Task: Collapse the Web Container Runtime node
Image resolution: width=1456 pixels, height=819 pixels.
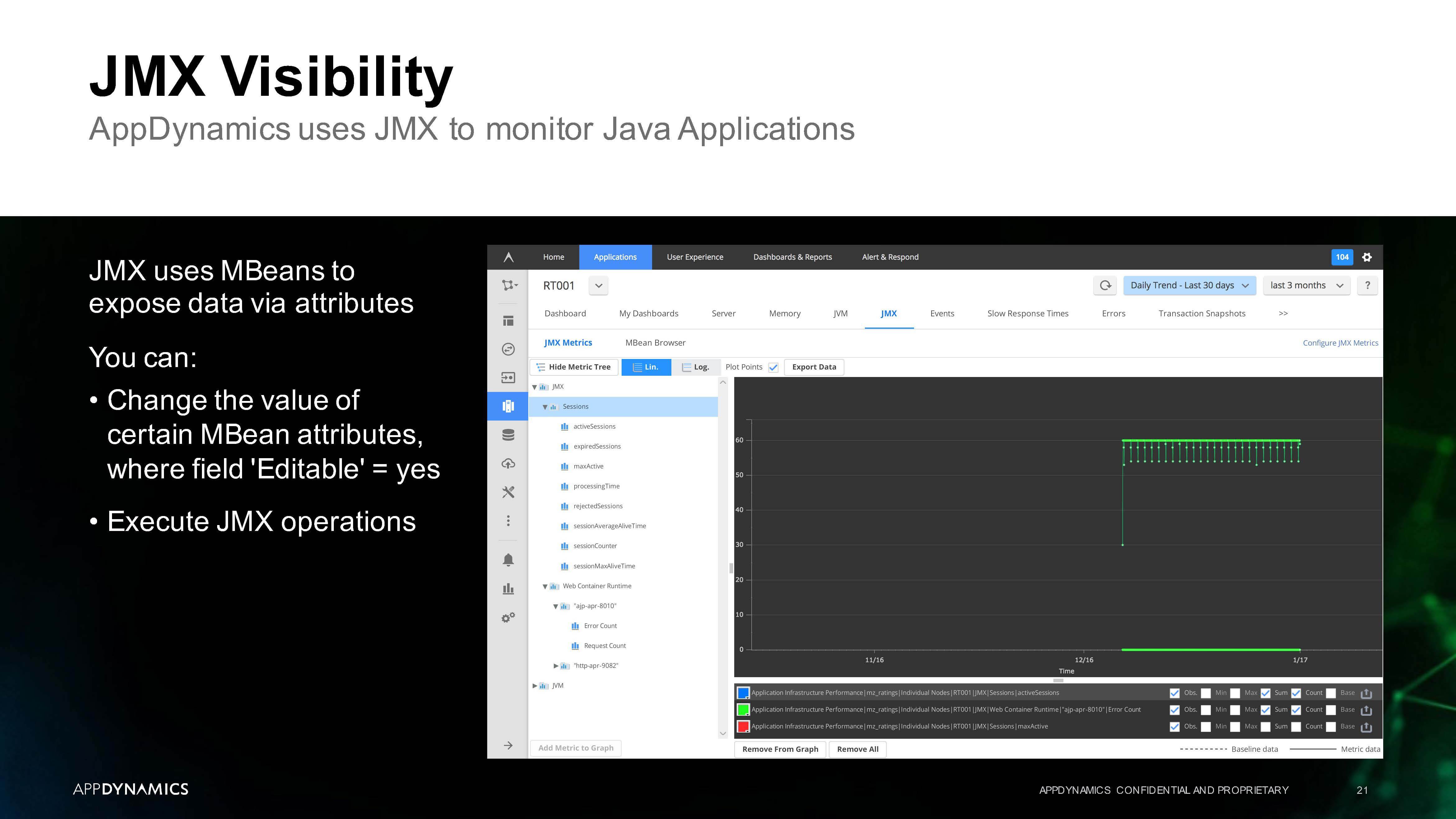Action: 545,587
